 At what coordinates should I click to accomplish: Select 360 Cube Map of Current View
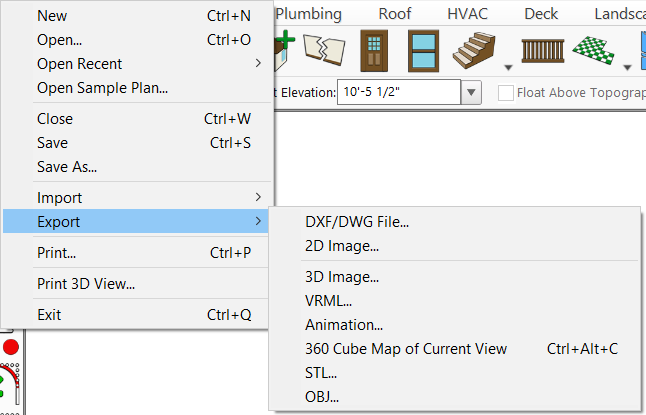coord(406,349)
